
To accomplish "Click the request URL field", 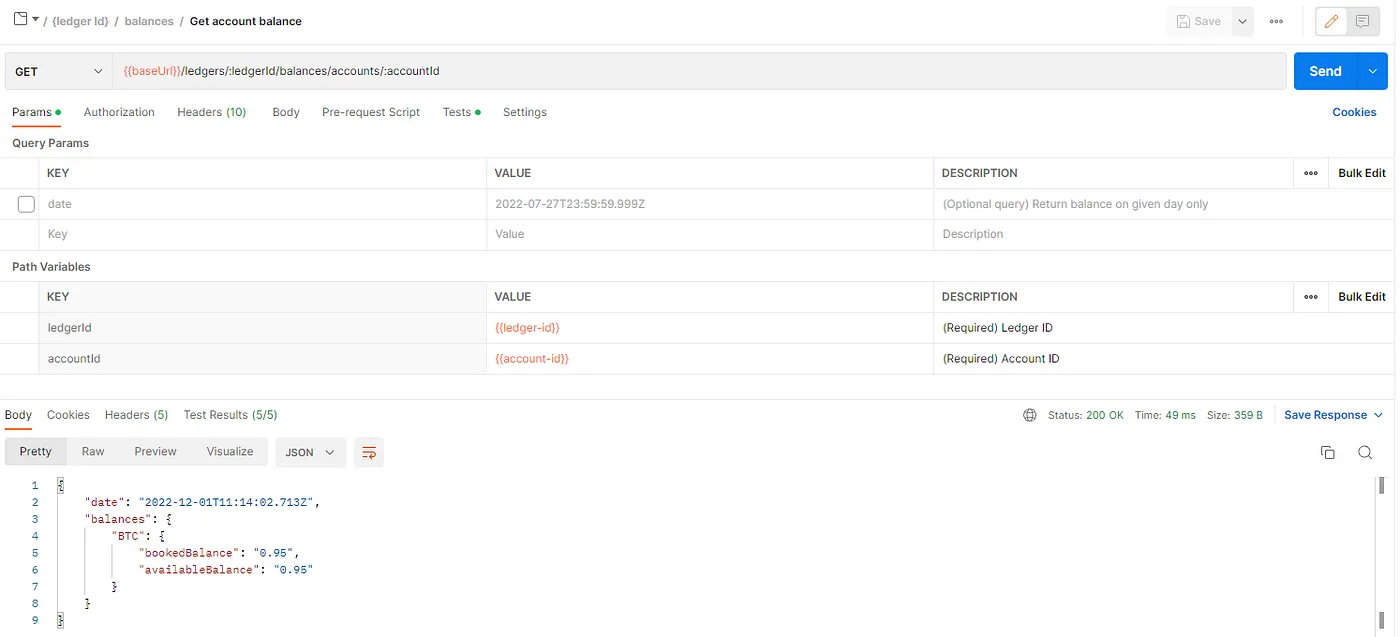I will coord(698,71).
